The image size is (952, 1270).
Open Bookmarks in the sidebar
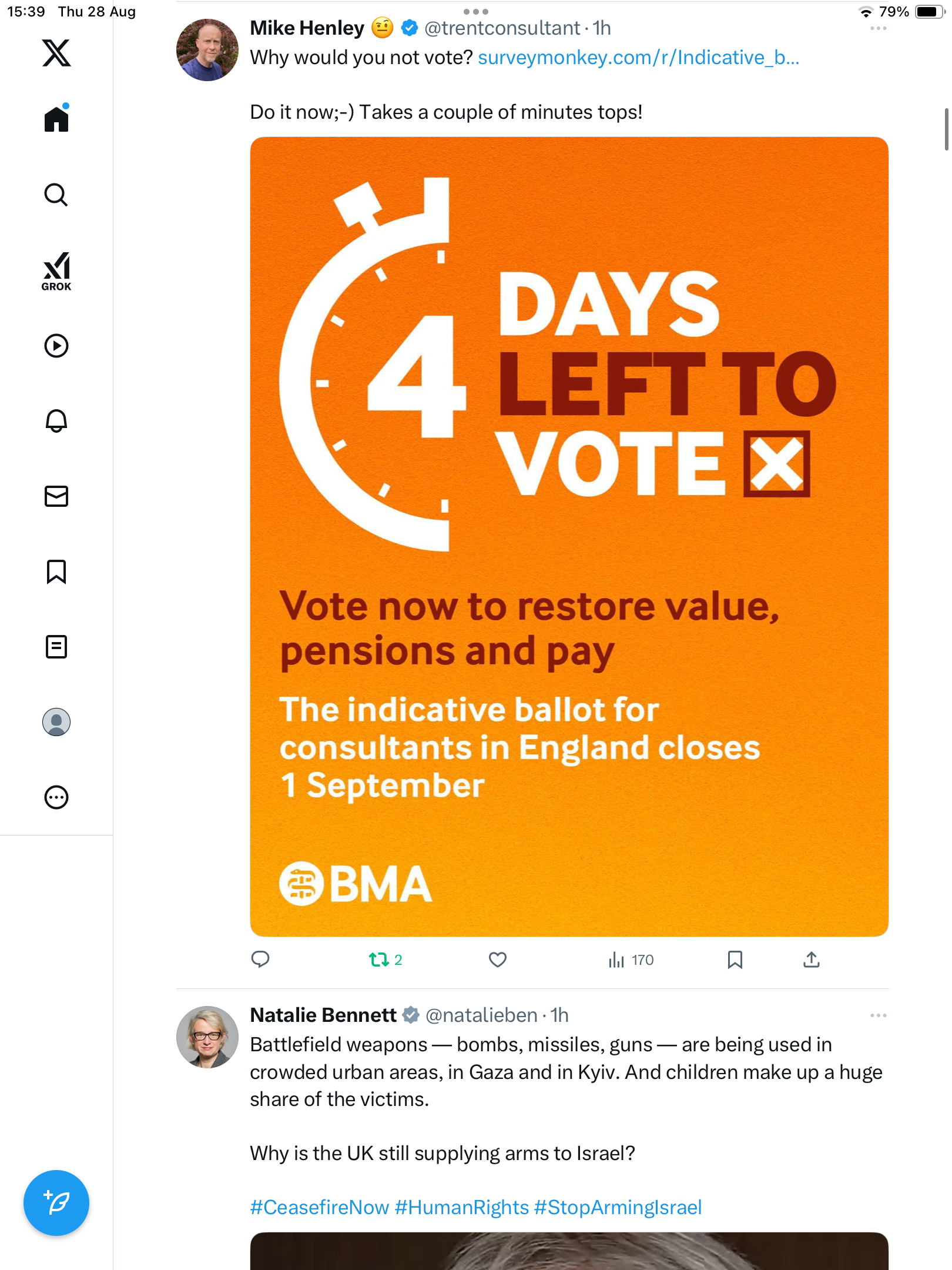[x=56, y=571]
